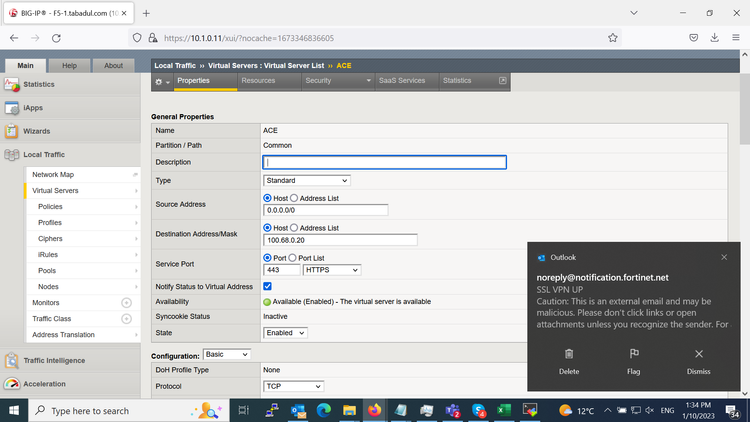This screenshot has height=422, width=750.
Task: Click the Description text field
Action: (x=384, y=162)
